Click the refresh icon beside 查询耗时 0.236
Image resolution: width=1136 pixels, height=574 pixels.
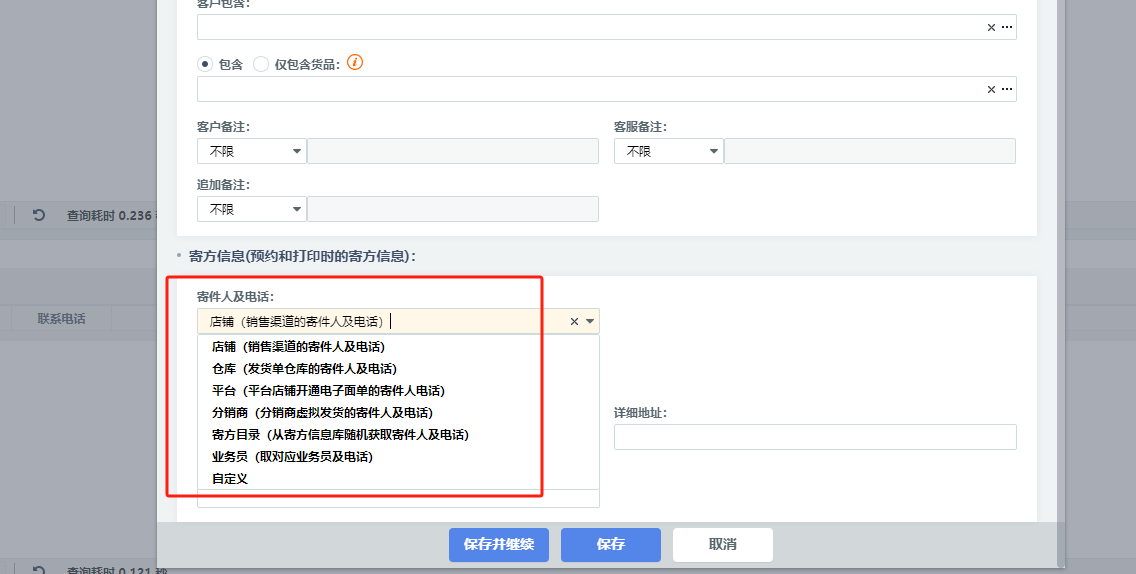(x=39, y=215)
